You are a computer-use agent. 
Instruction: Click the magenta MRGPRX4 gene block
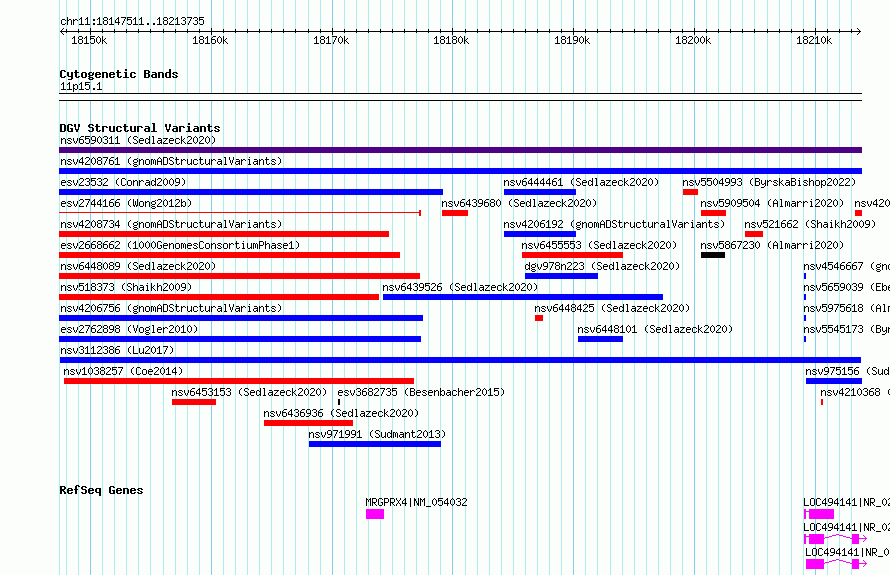click(x=375, y=514)
